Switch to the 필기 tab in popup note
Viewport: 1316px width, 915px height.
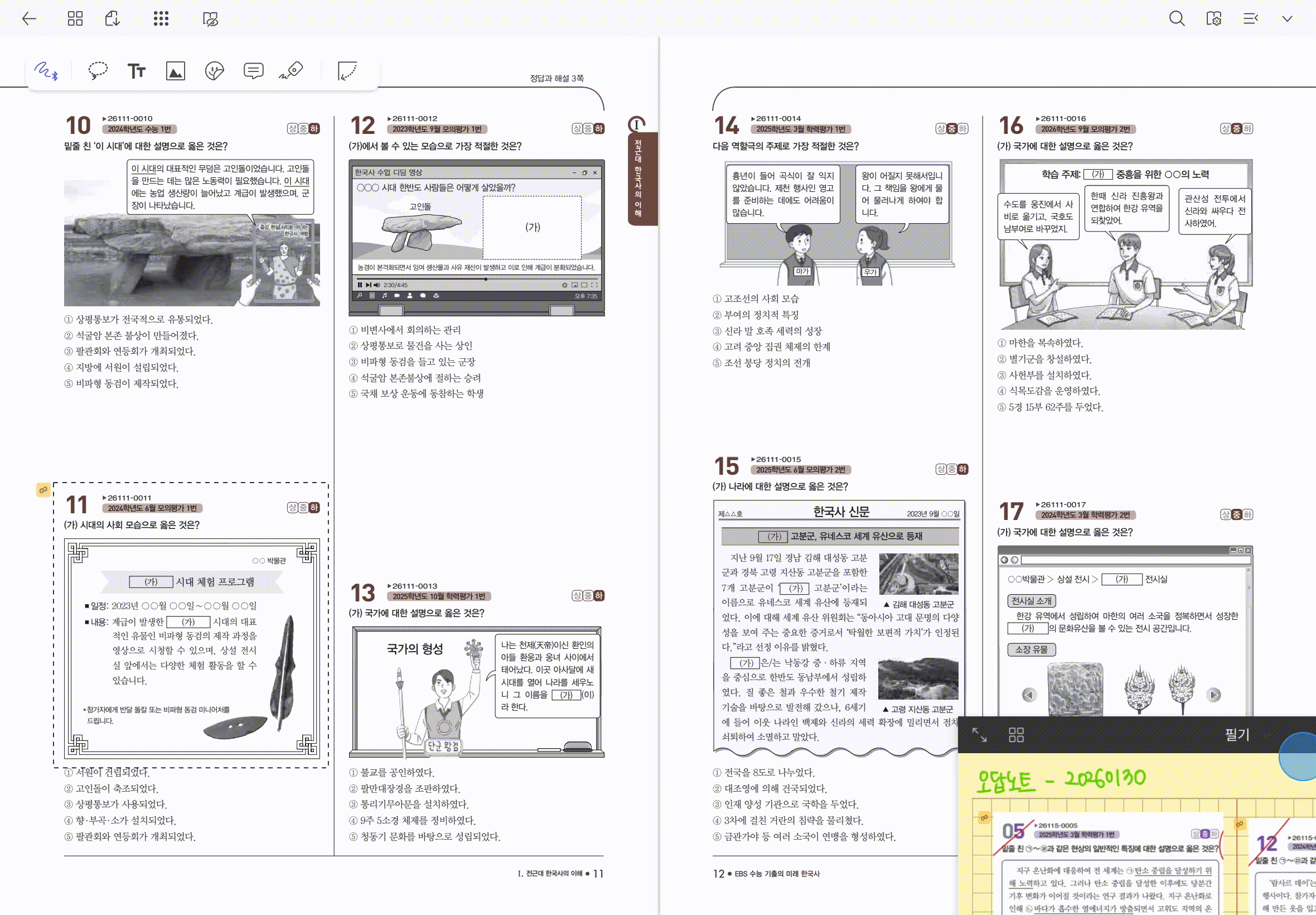click(1237, 734)
